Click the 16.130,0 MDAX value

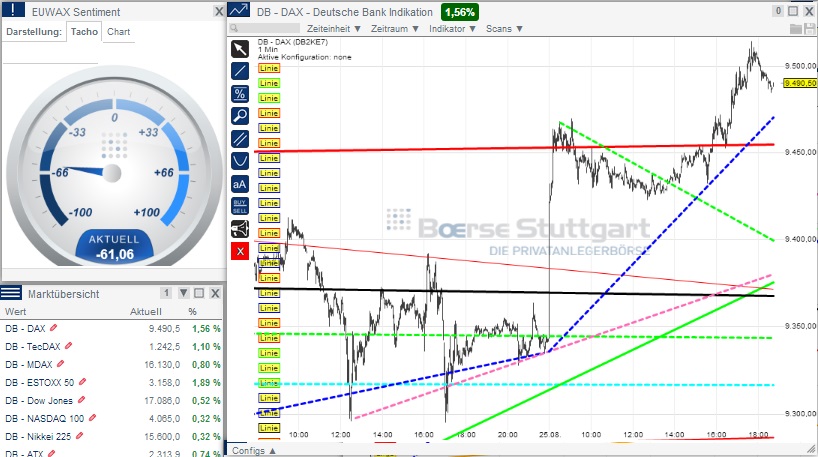coord(162,364)
